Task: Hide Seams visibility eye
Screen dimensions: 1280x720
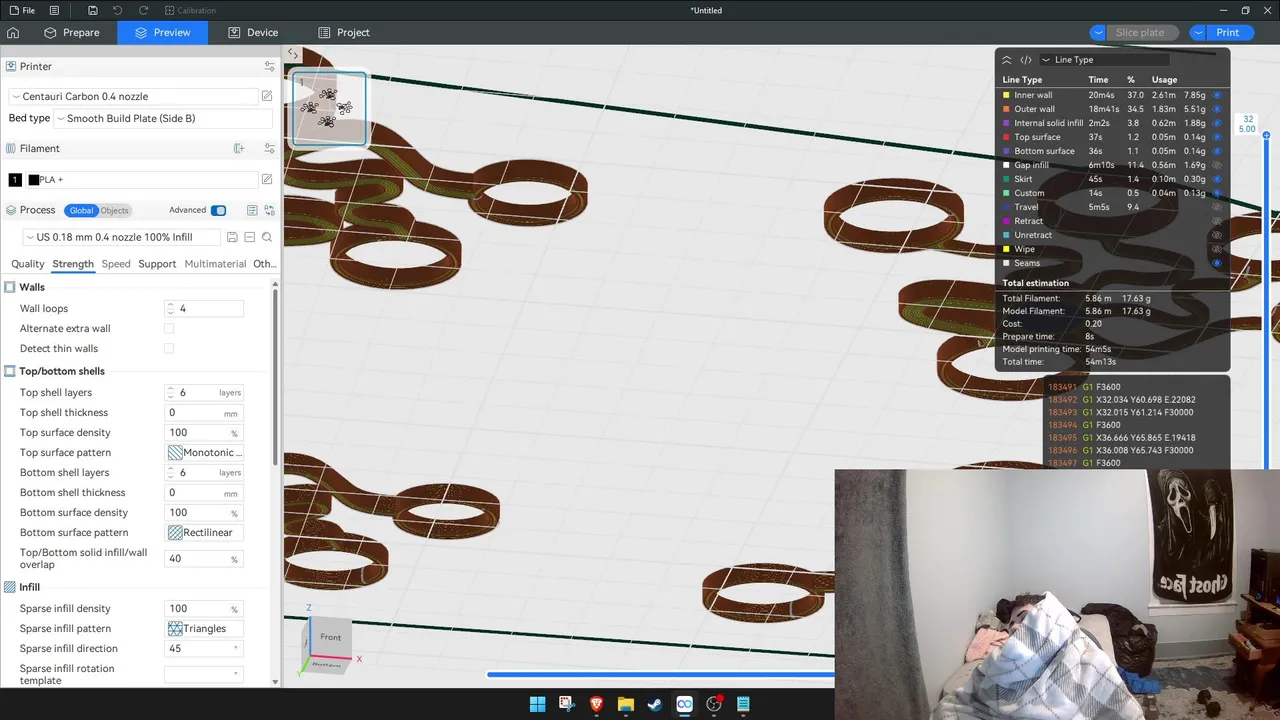Action: point(1217,263)
